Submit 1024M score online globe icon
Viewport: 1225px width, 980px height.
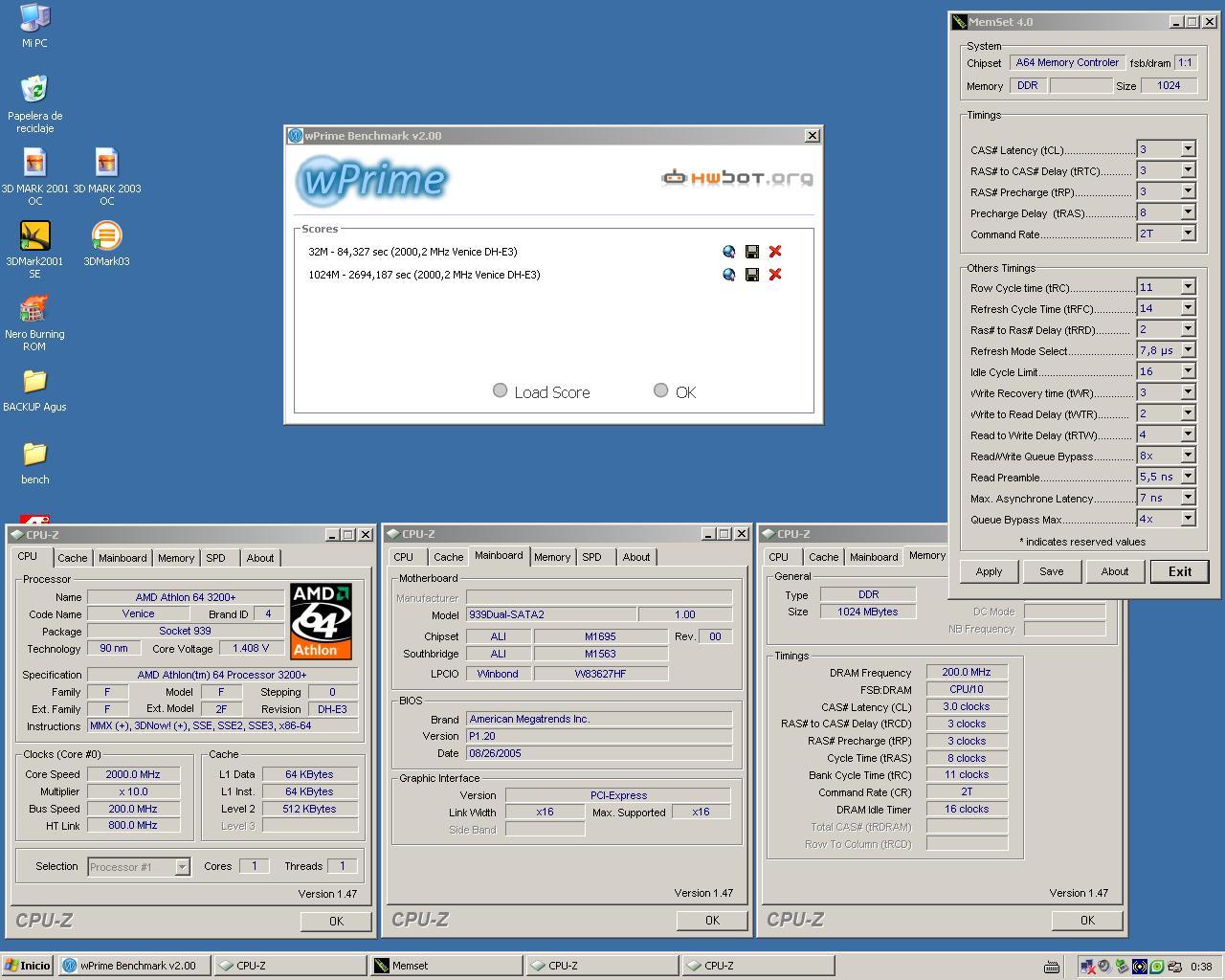point(729,275)
